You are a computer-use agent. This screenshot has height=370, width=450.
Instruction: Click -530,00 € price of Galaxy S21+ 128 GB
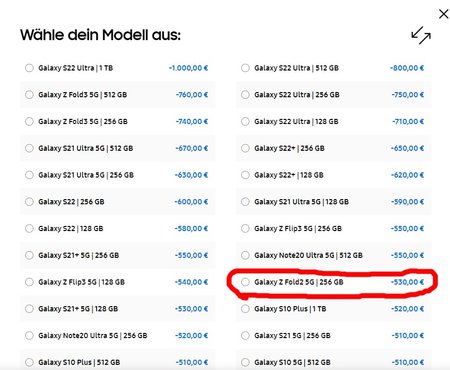click(192, 309)
